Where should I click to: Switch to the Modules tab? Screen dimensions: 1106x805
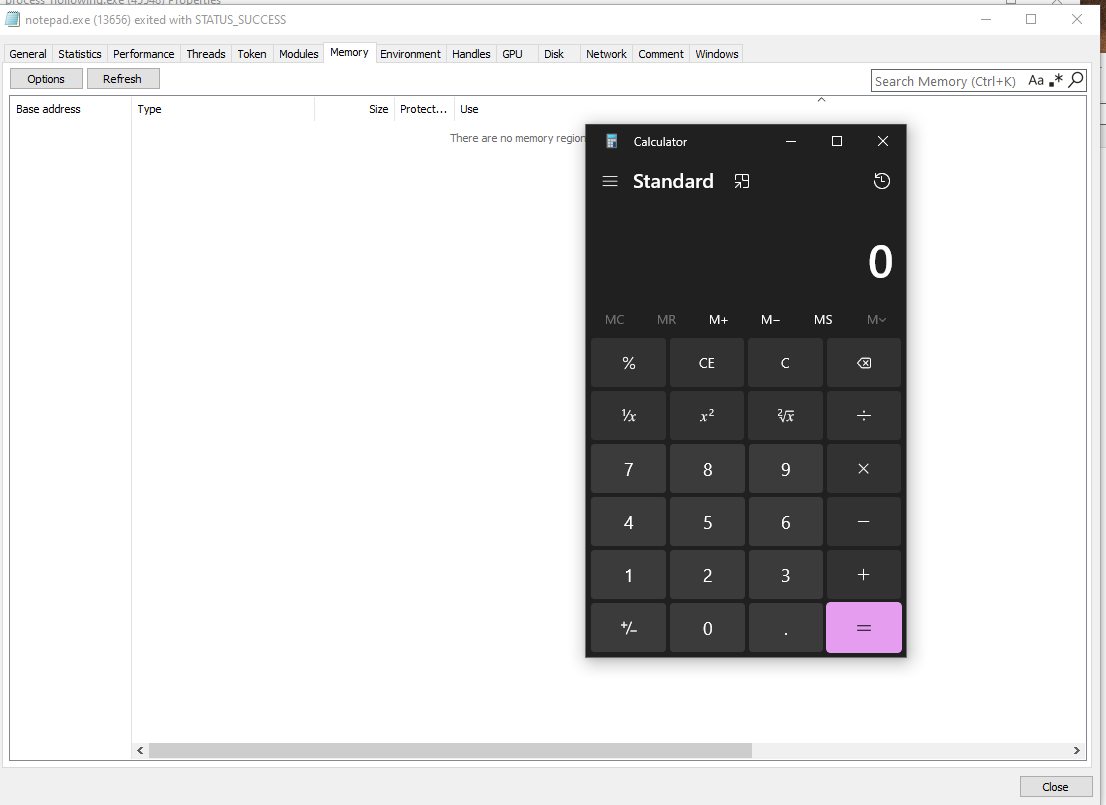(x=298, y=54)
